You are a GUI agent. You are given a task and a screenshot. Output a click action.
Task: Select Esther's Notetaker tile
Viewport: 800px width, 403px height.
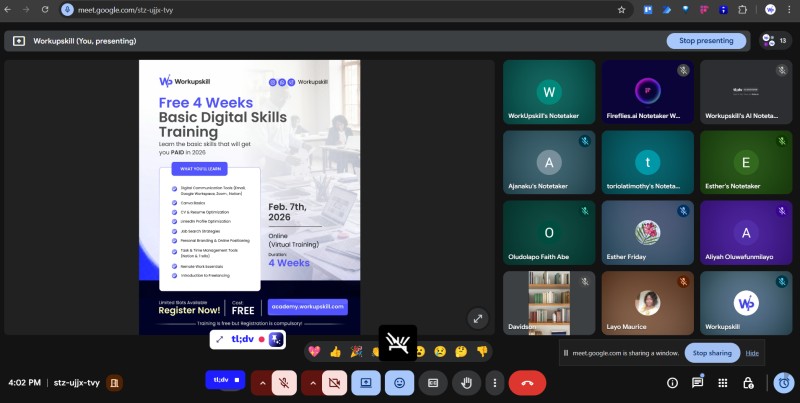point(746,162)
